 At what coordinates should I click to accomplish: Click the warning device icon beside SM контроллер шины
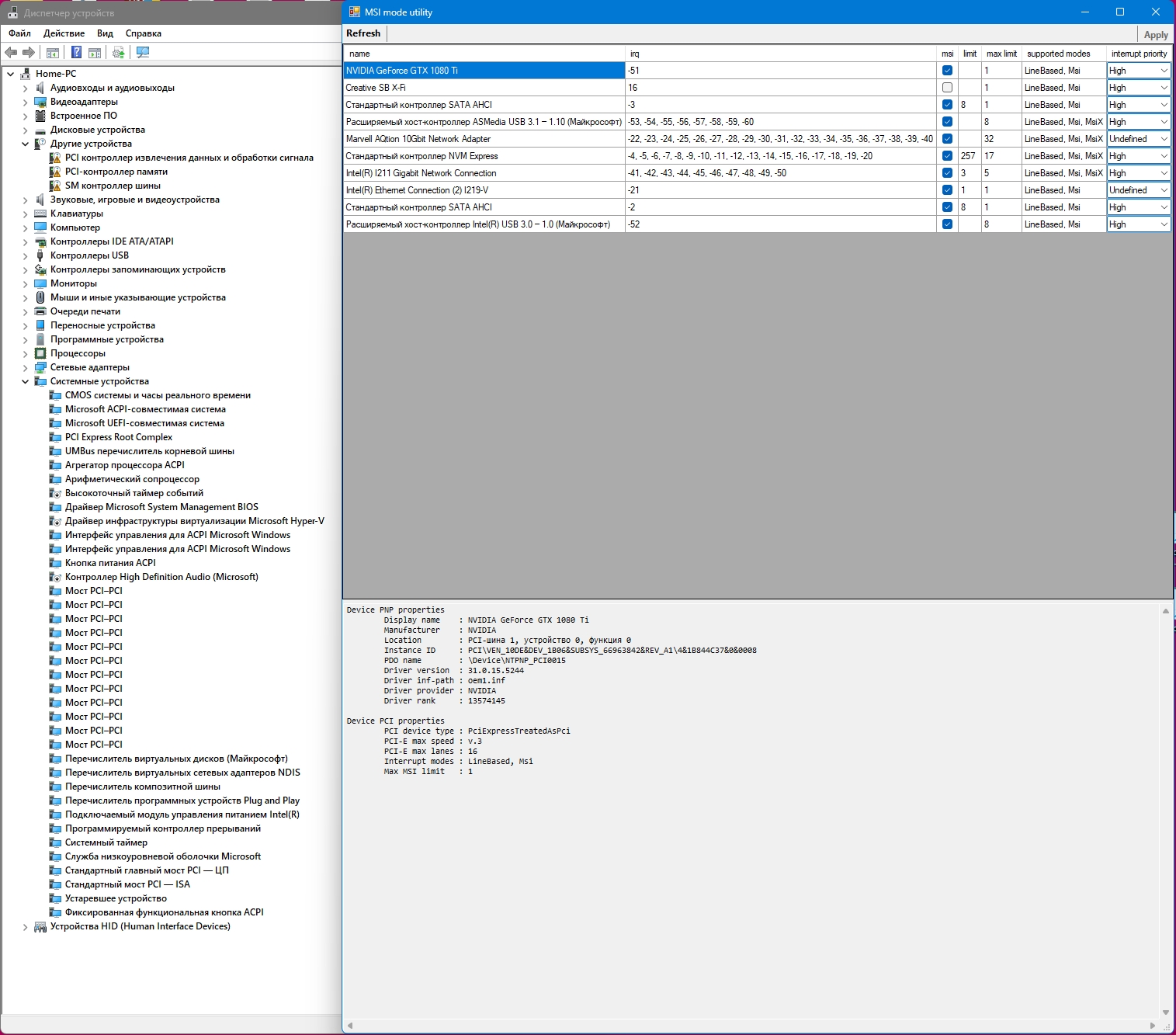click(55, 186)
